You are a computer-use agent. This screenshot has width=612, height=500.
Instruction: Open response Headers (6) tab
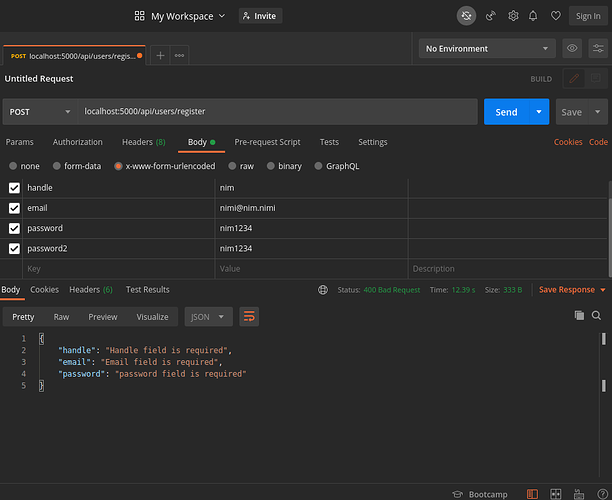click(x=91, y=290)
